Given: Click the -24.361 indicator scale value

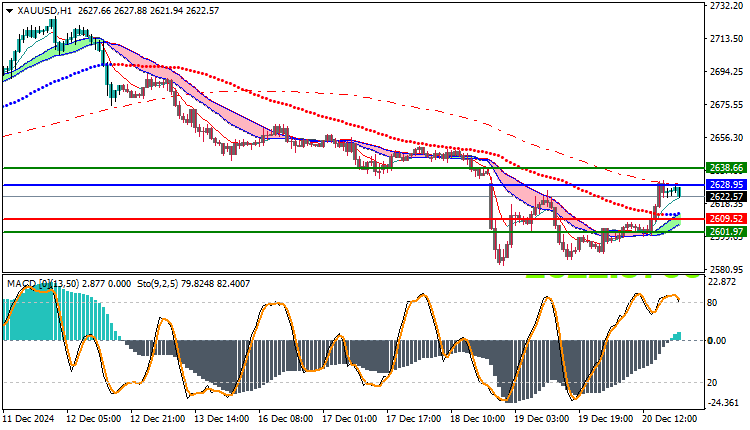Looking at the screenshot, I should coord(723,403).
